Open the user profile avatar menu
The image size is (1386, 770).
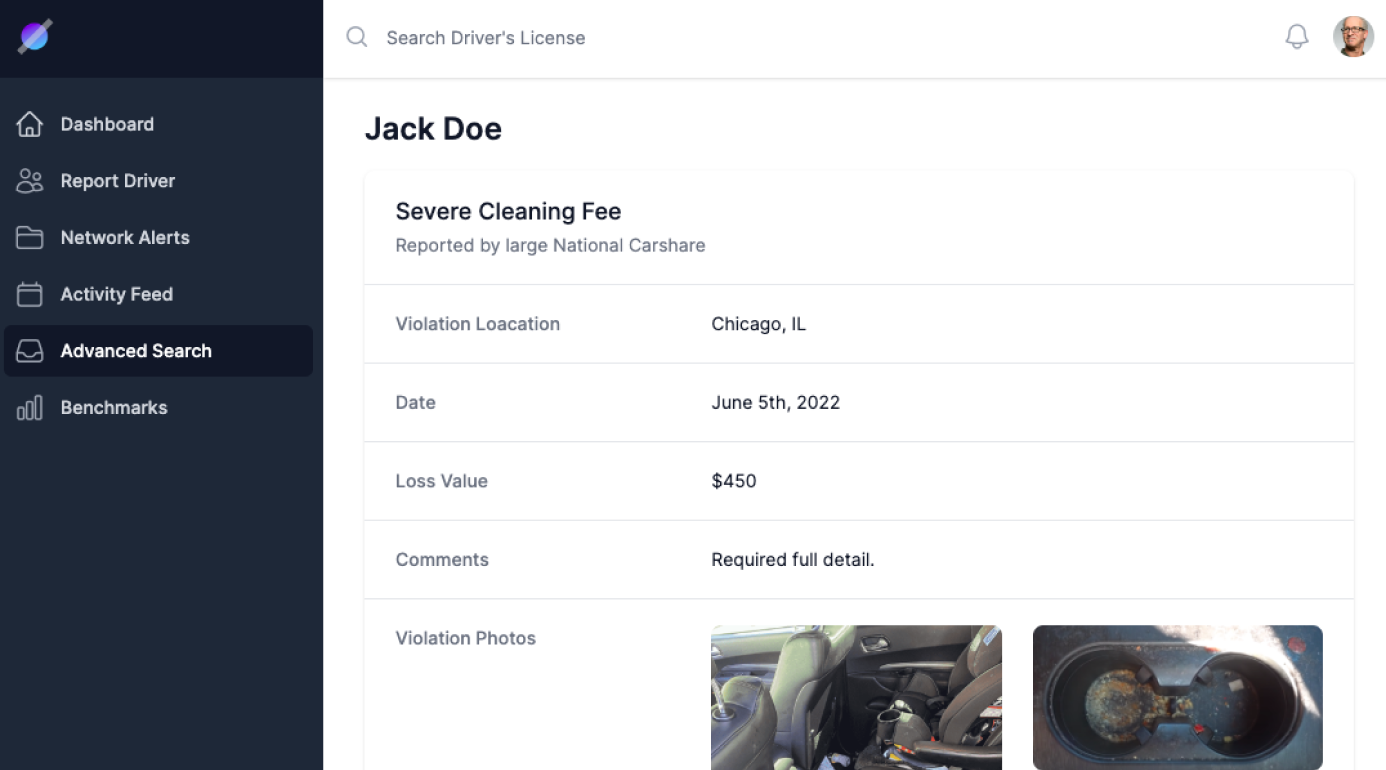(x=1353, y=38)
